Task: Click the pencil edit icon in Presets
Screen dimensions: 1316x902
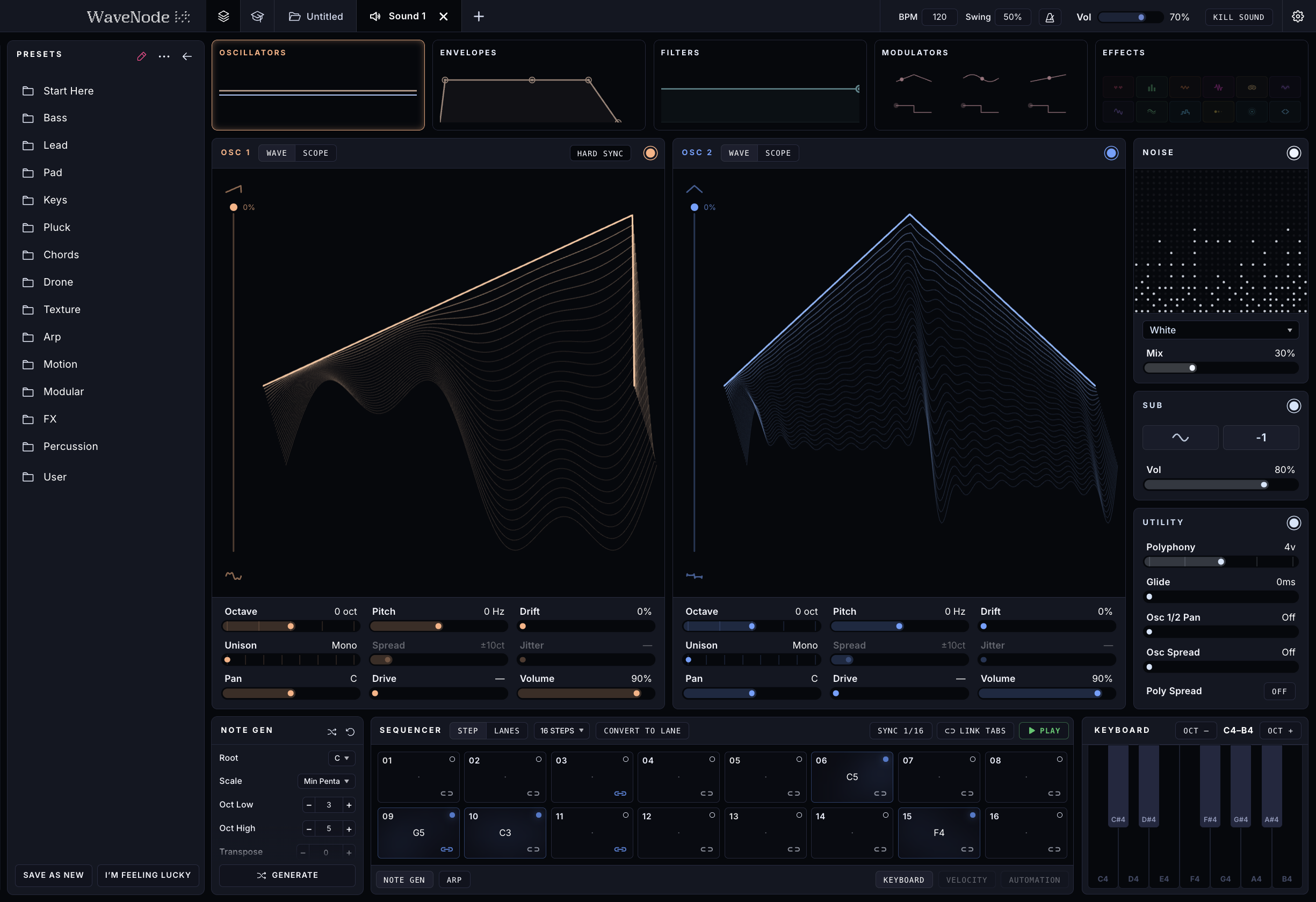Action: pos(142,56)
